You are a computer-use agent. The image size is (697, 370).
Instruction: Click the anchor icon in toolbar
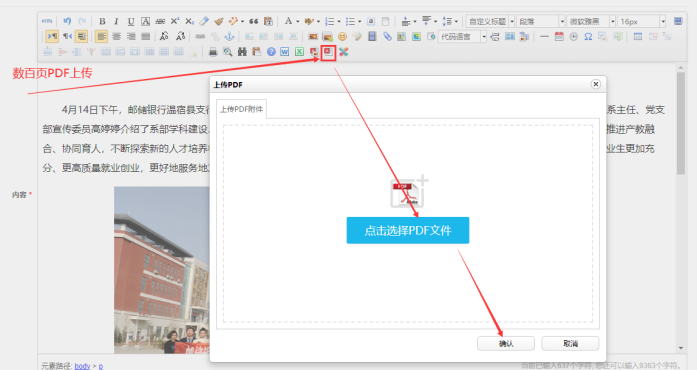click(229, 36)
